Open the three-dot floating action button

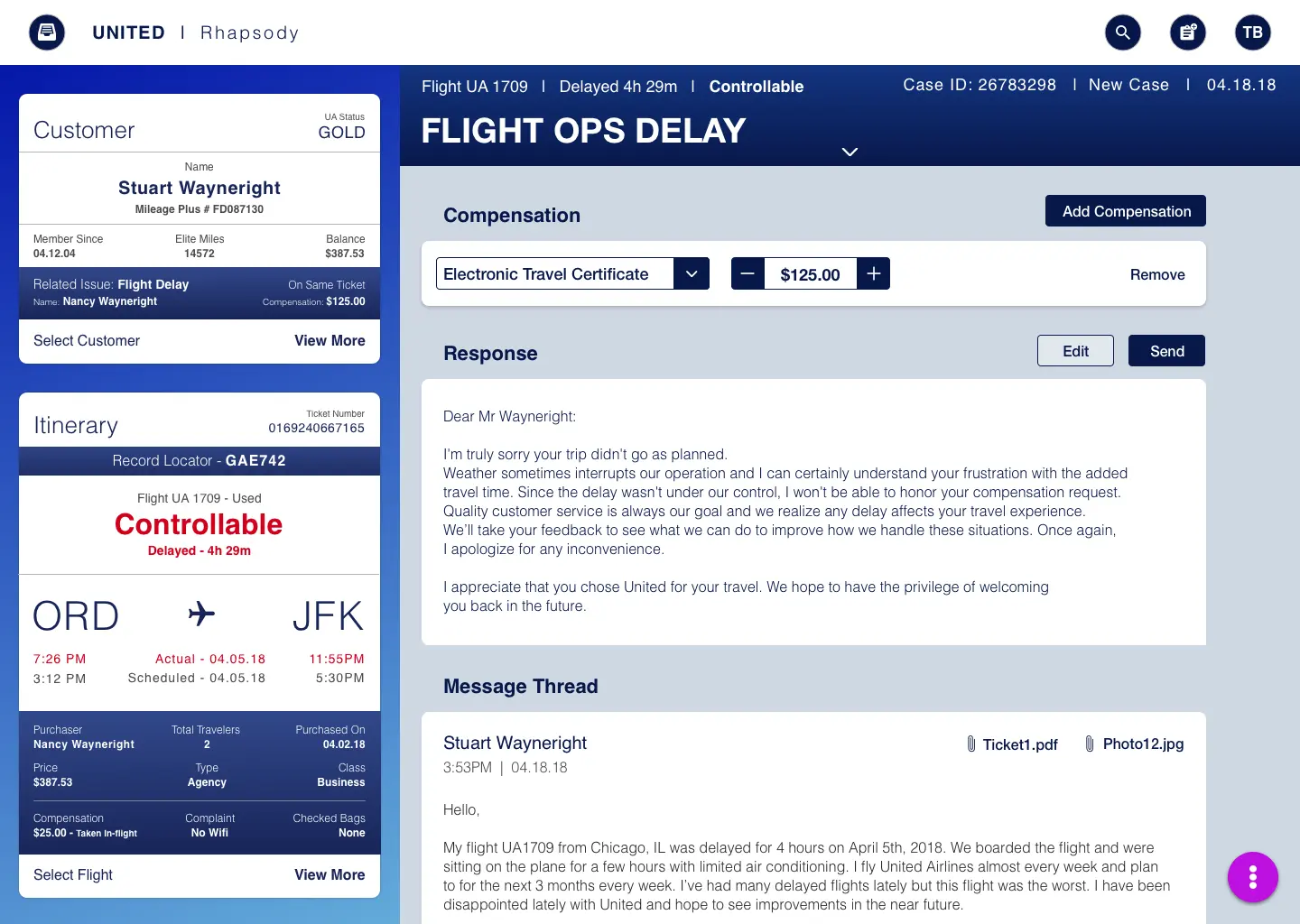point(1253,877)
